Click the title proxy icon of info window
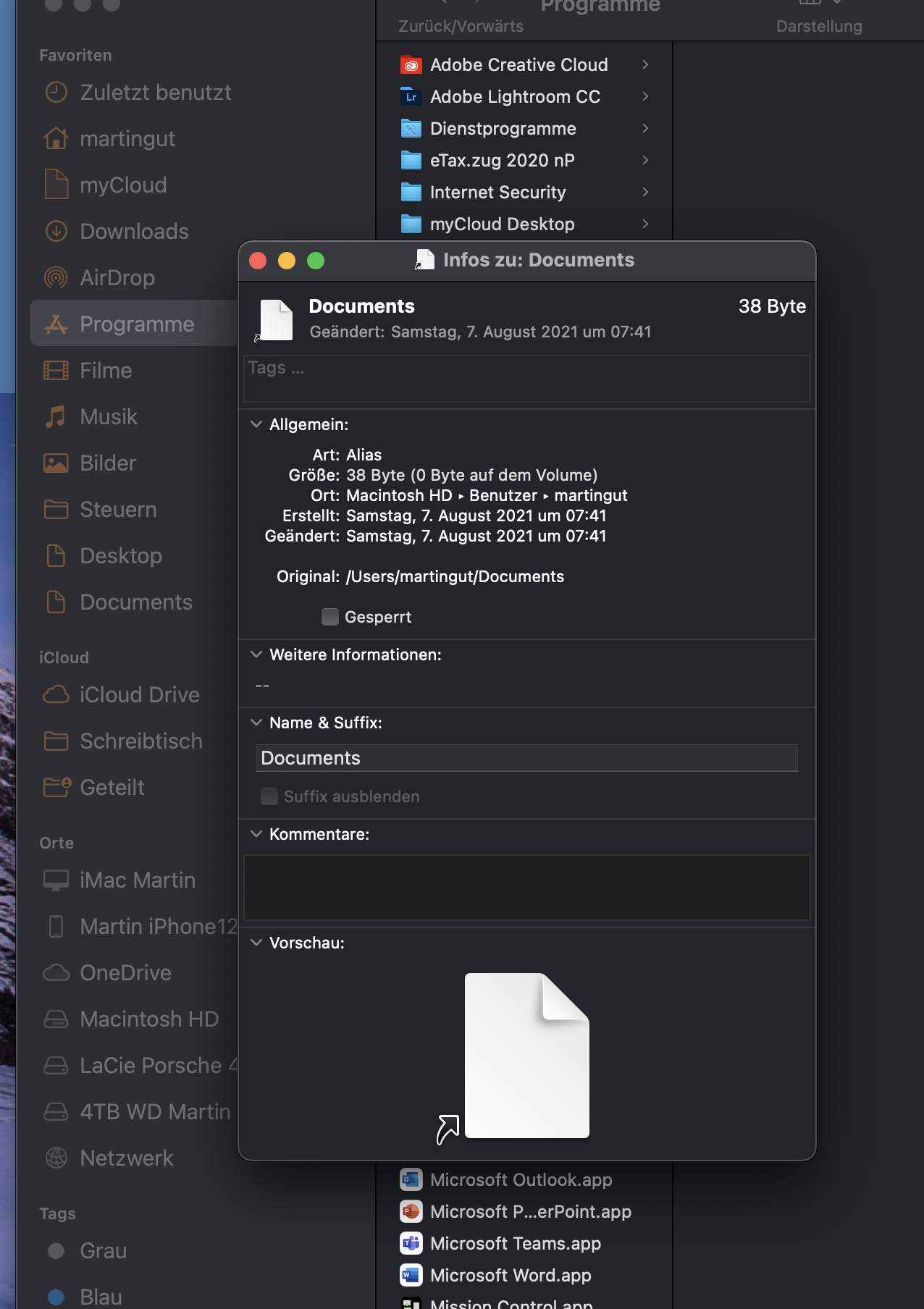 coord(424,260)
